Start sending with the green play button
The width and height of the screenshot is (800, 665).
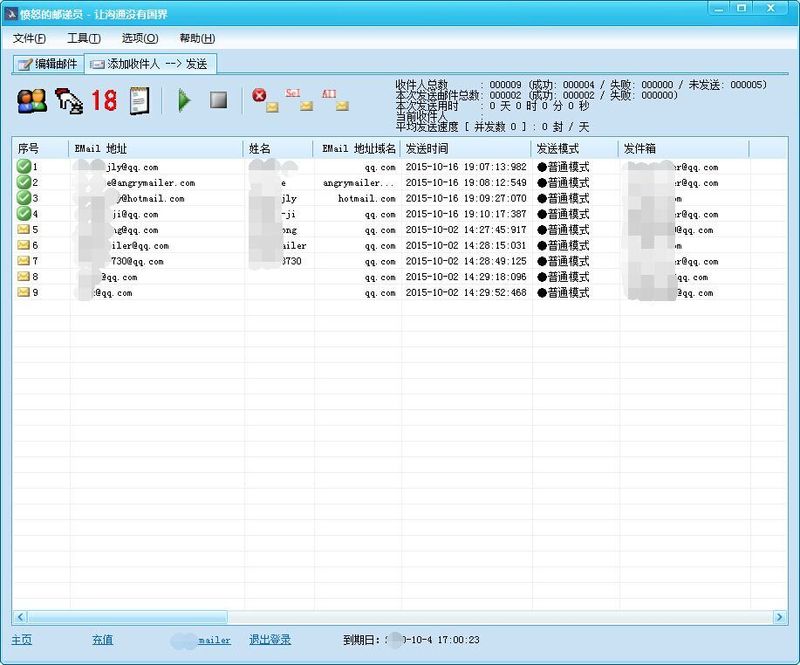[184, 101]
